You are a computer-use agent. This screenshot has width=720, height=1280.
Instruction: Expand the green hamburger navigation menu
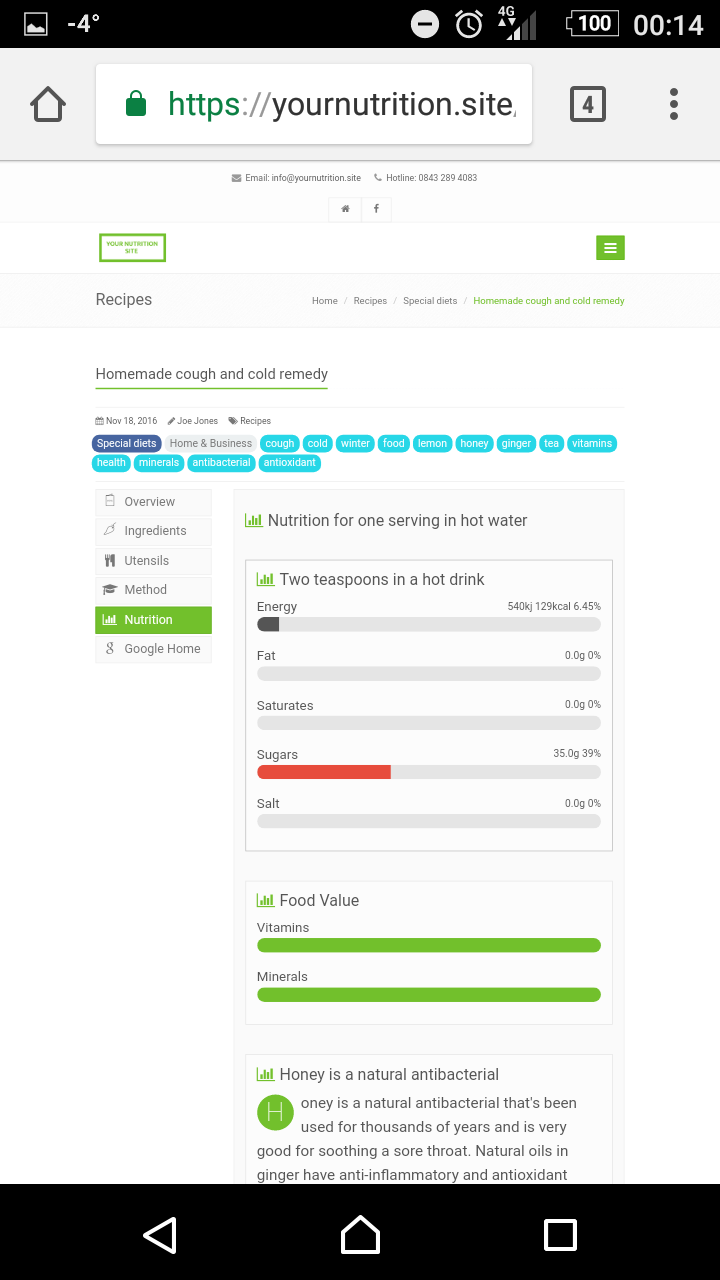[610, 248]
